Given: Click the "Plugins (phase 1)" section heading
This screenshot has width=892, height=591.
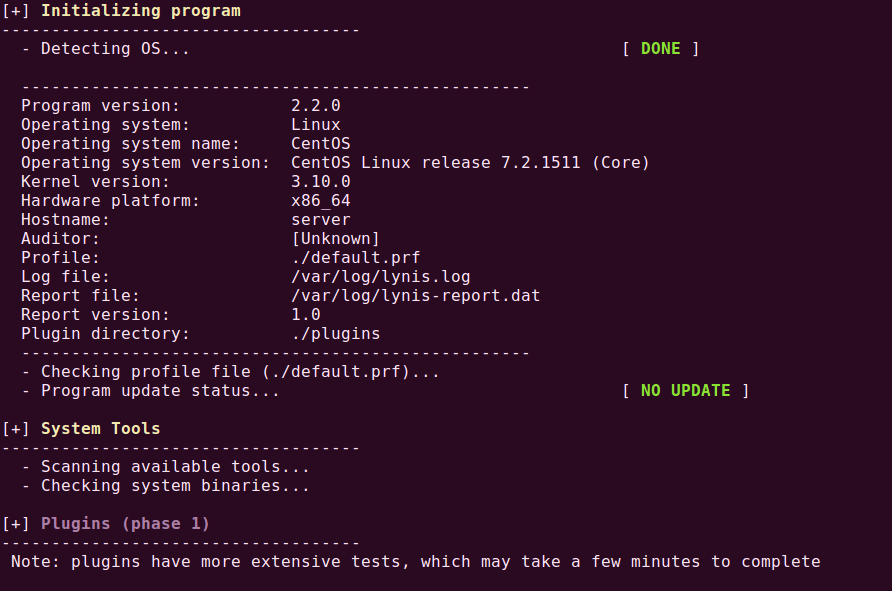Looking at the screenshot, I should [125, 524].
